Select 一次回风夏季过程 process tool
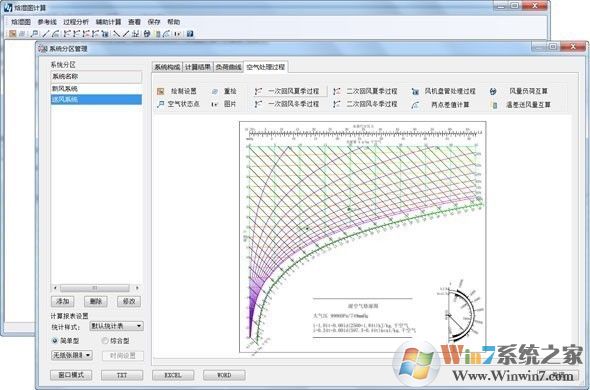The width and height of the screenshot is (590, 390). [x=289, y=91]
